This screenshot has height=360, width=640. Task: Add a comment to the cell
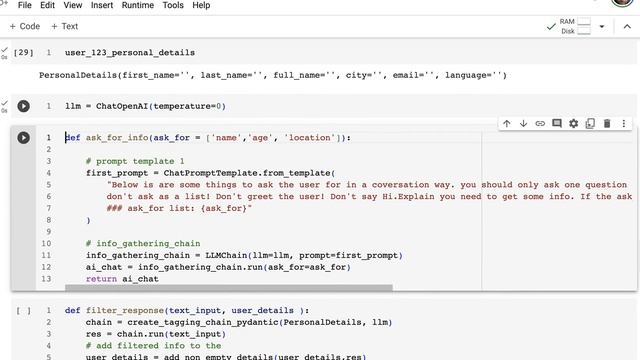point(557,124)
